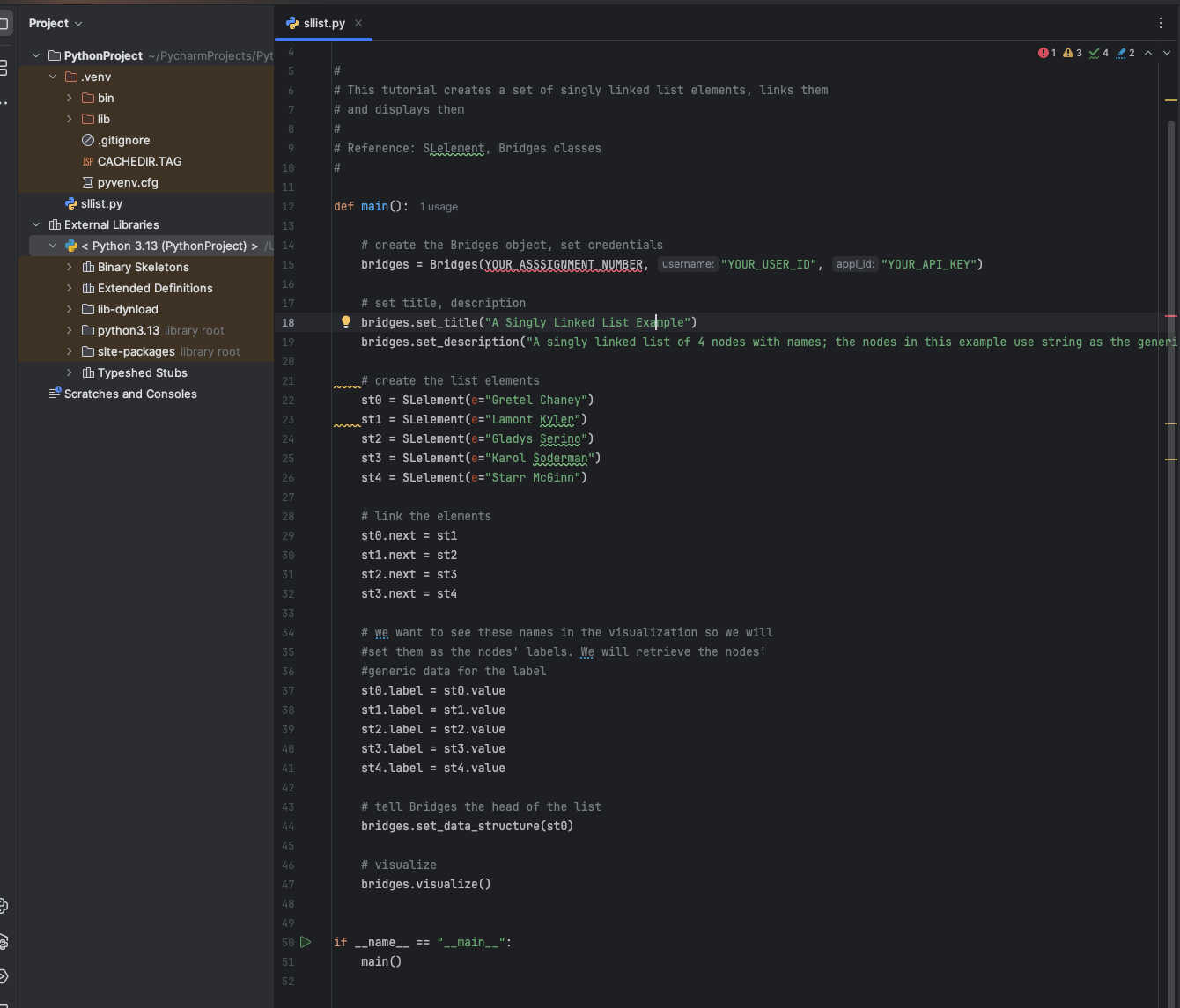1180x1008 pixels.
Task: Click the "Lamont Kyler" string
Action: (532, 419)
